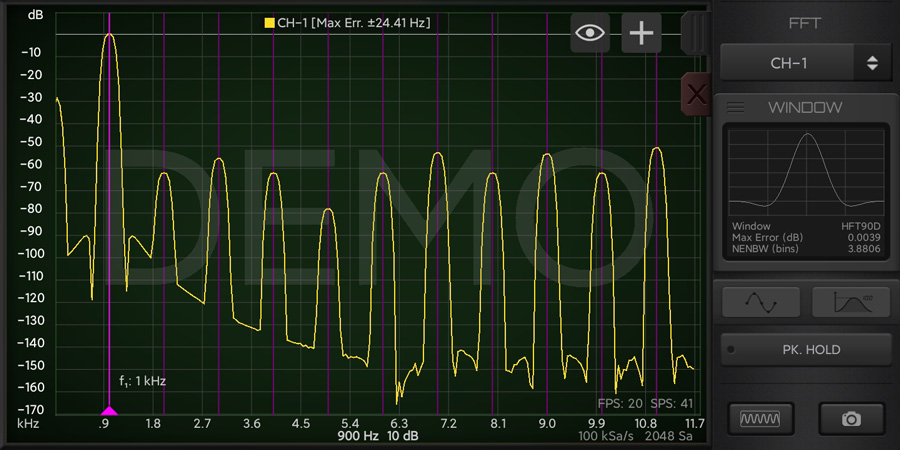Click the spectrum curve icon button
The image size is (900, 450).
pyautogui.click(x=851, y=301)
